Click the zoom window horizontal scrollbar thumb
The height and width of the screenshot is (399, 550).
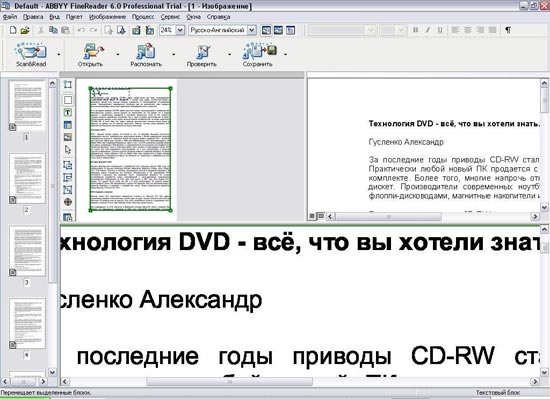(229, 381)
